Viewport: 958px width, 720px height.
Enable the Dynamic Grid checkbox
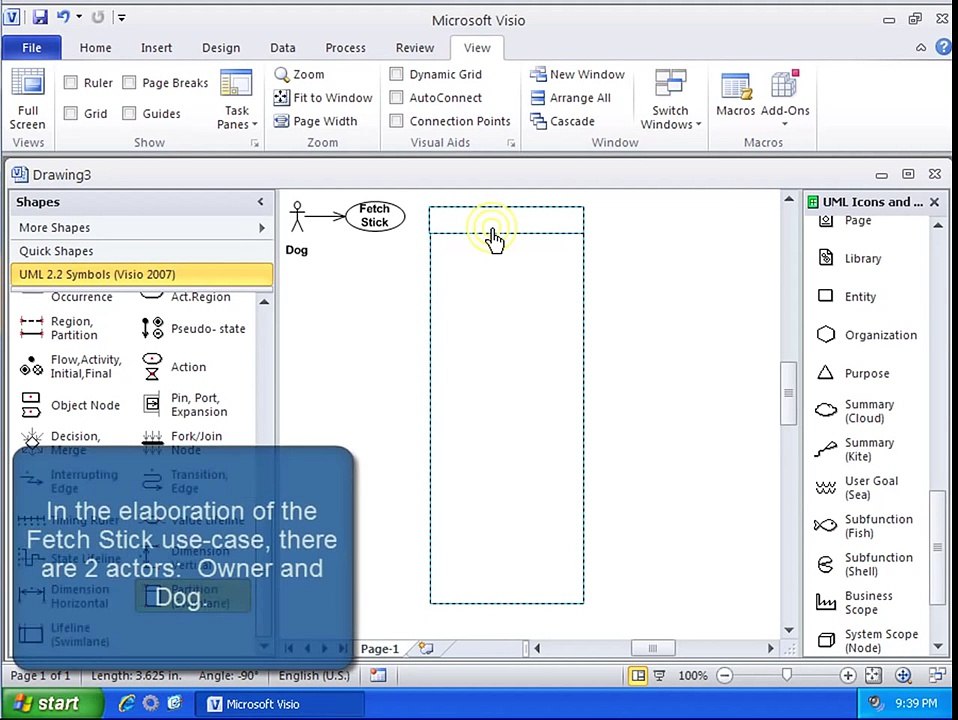(397, 74)
